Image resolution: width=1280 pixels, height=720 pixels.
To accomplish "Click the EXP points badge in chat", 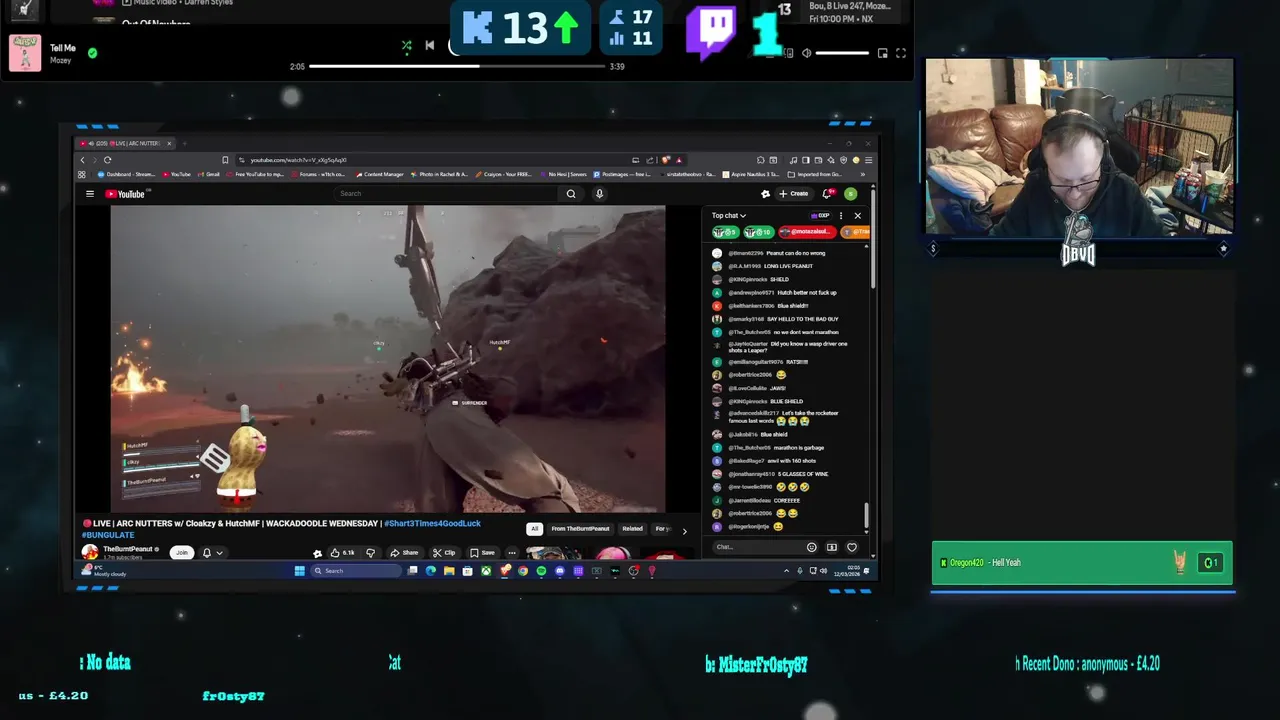I will [820, 216].
